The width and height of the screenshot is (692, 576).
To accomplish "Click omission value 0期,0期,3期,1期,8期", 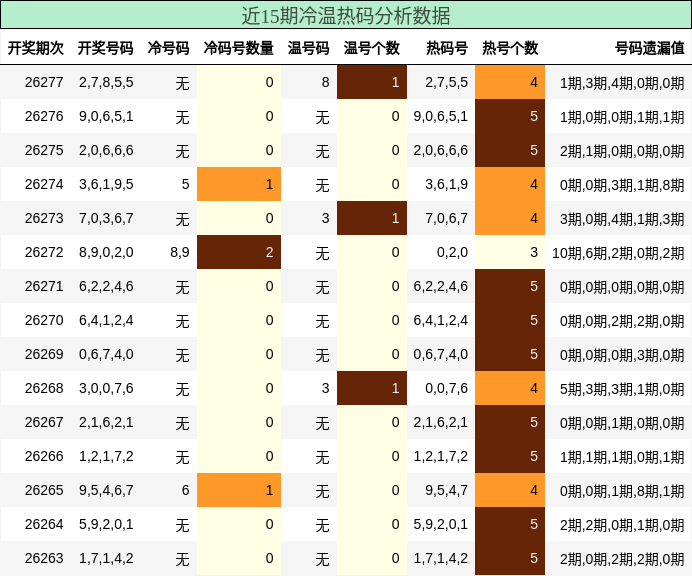I will click(x=622, y=185).
